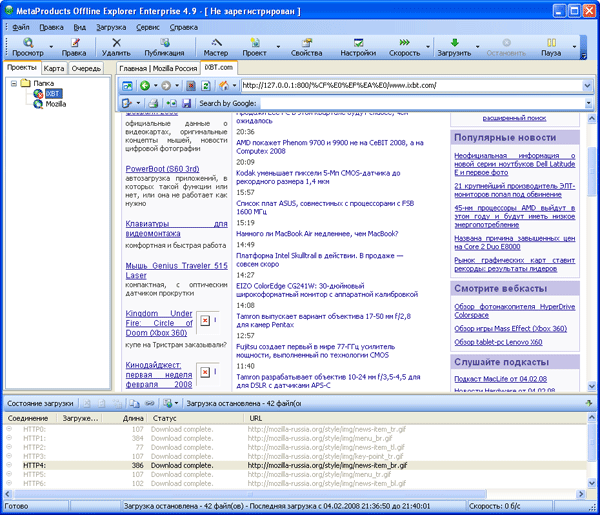Open the Настройки settings
This screenshot has width=600, height=515.
tap(358, 48)
